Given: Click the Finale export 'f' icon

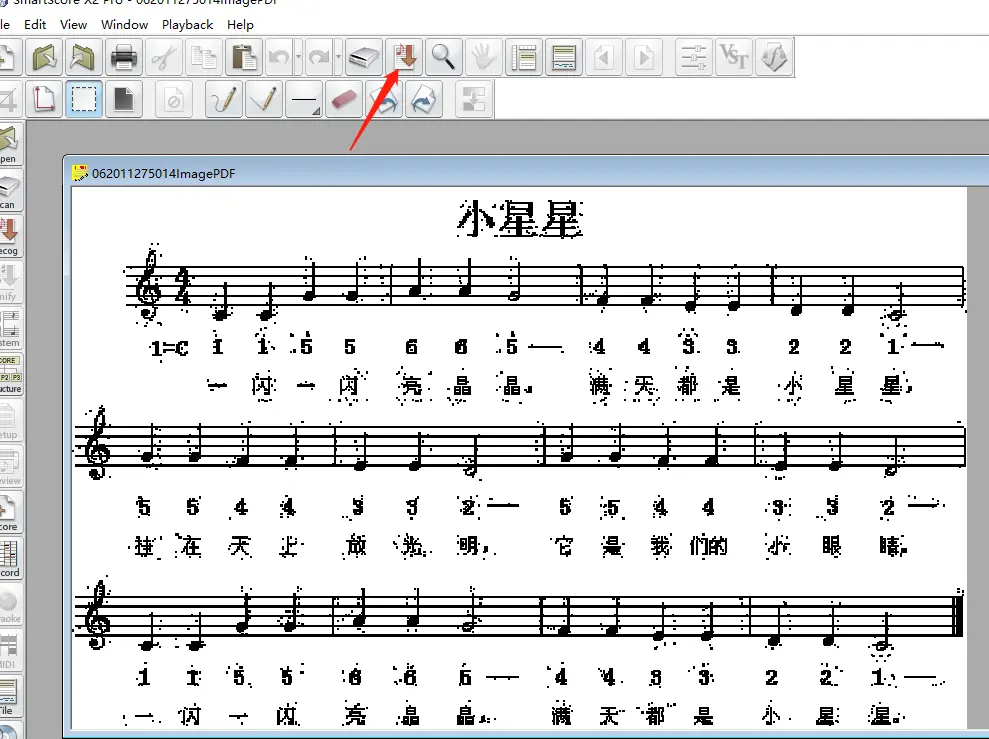Looking at the screenshot, I should point(774,57).
